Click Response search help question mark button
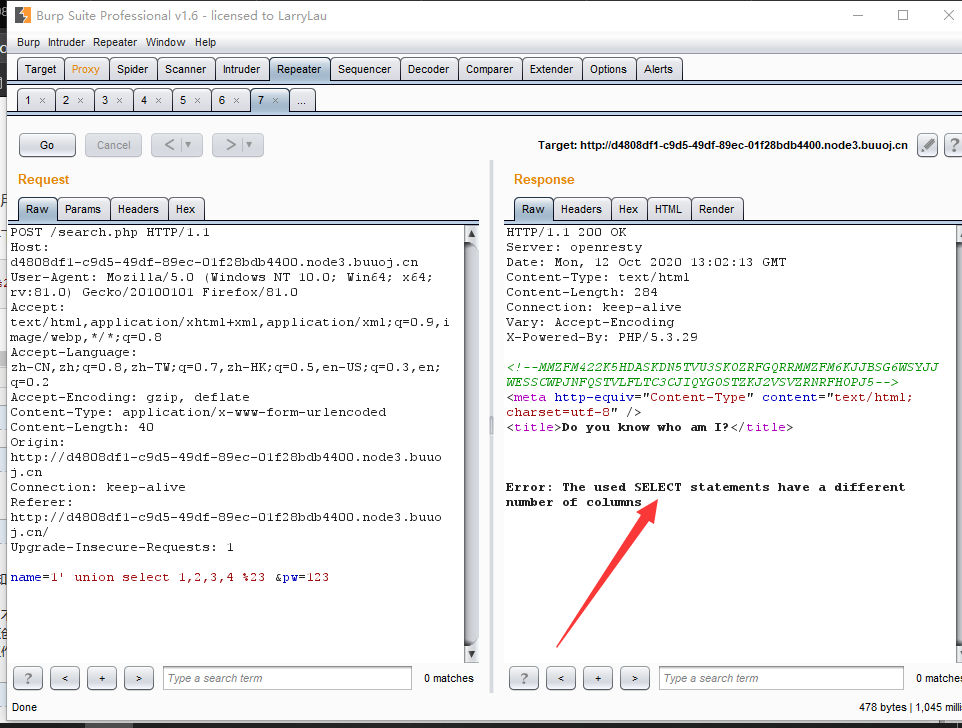 pos(524,678)
